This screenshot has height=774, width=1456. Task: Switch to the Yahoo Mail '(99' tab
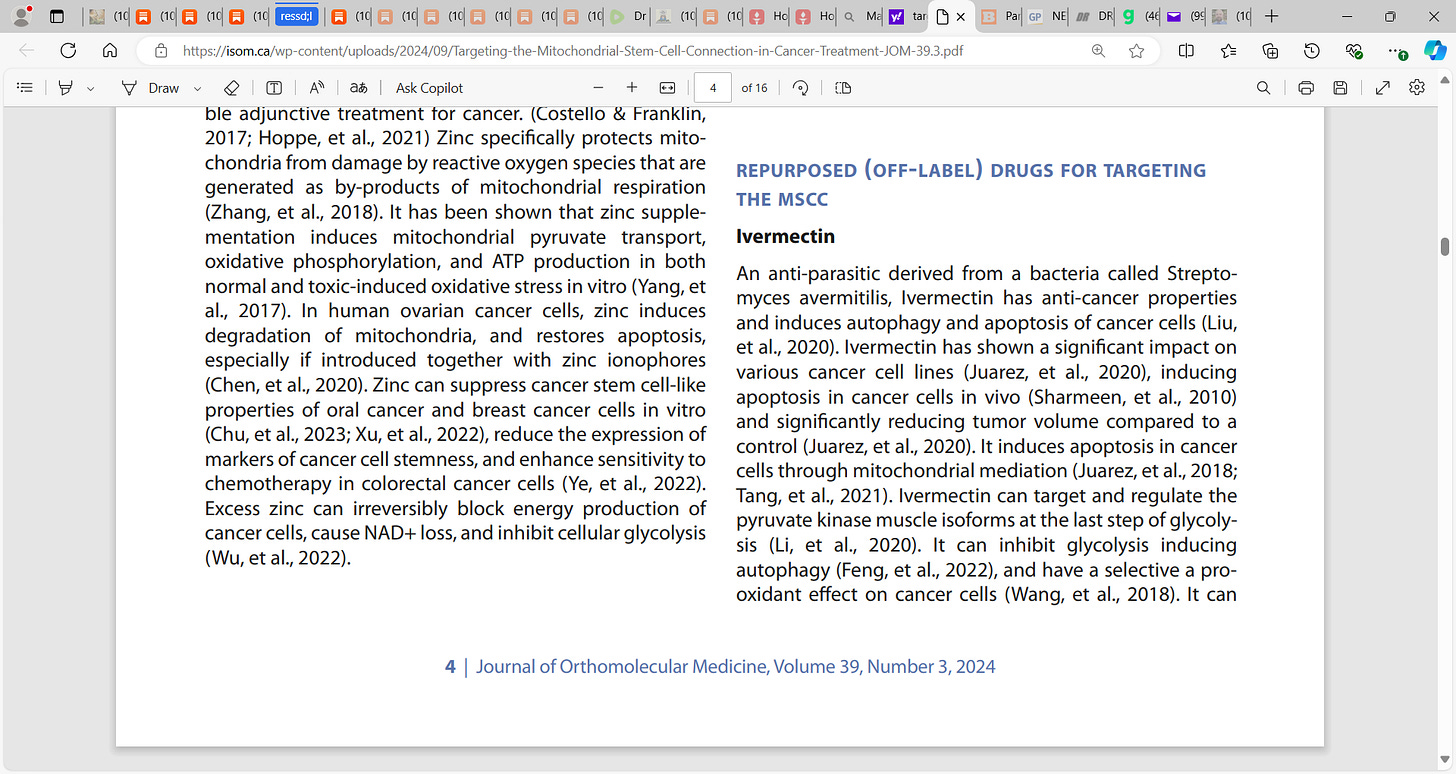(1185, 16)
